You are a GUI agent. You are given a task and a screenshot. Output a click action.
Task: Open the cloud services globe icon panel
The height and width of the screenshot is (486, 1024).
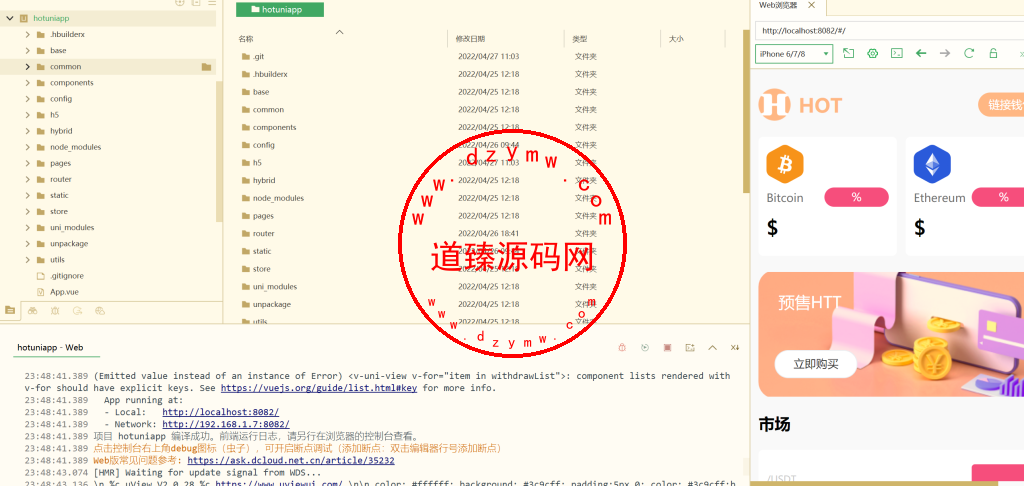click(x=100, y=311)
